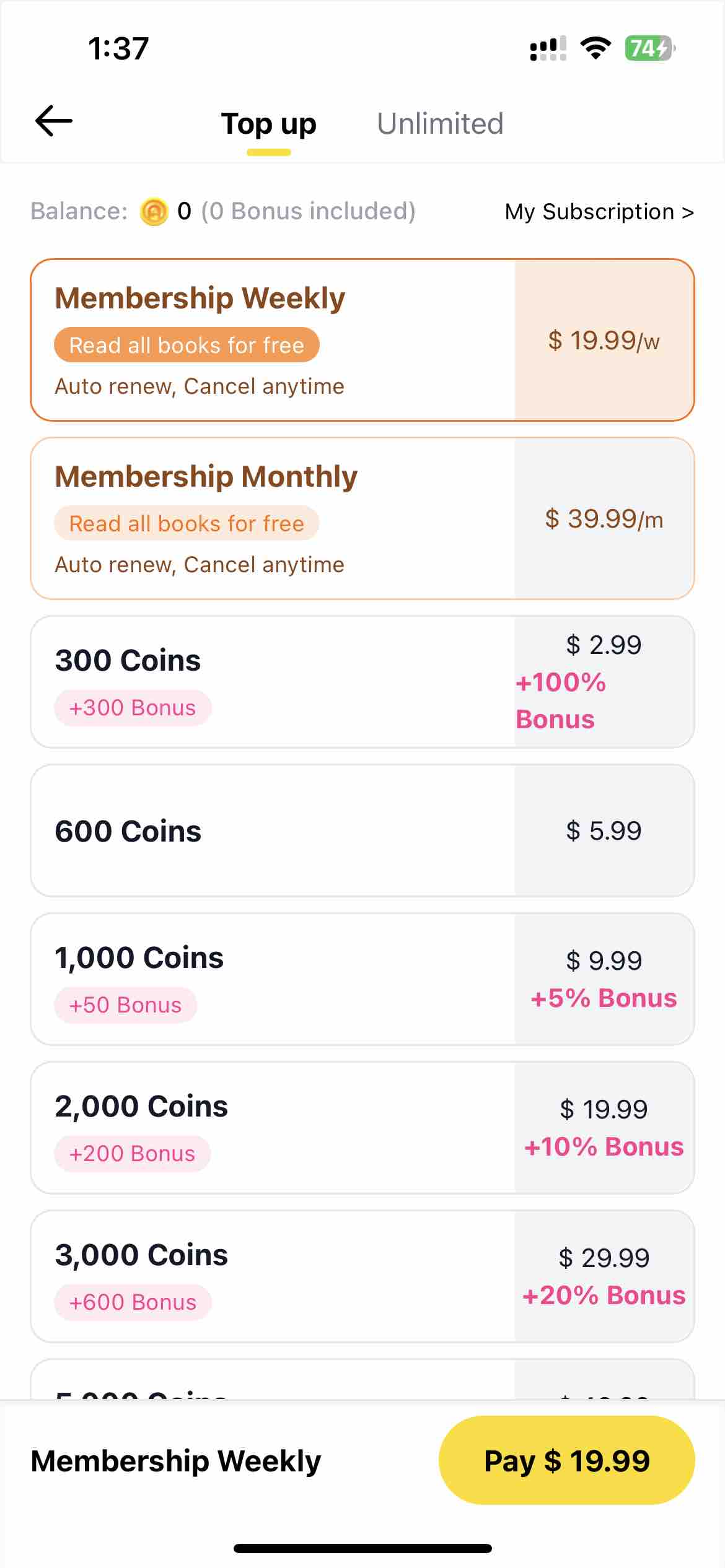Pick the 2,000 Coins option
Viewport: 725px width, 1568px height.
362,1128
